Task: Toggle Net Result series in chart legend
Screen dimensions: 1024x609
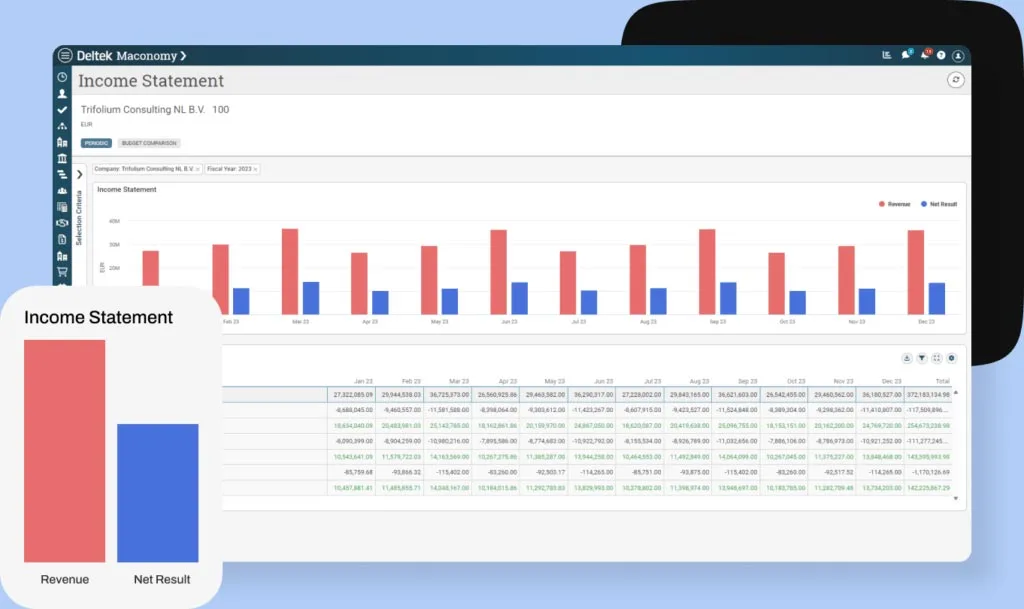Action: pos(939,204)
